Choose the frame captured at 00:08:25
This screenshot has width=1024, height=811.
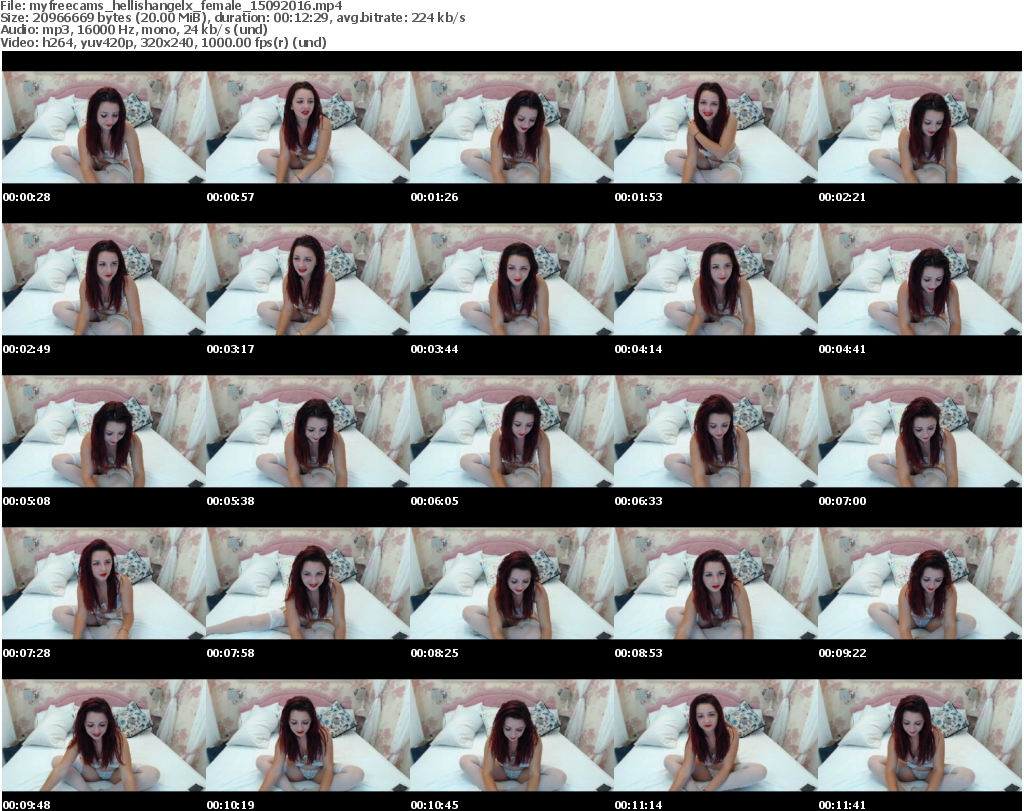pos(511,583)
